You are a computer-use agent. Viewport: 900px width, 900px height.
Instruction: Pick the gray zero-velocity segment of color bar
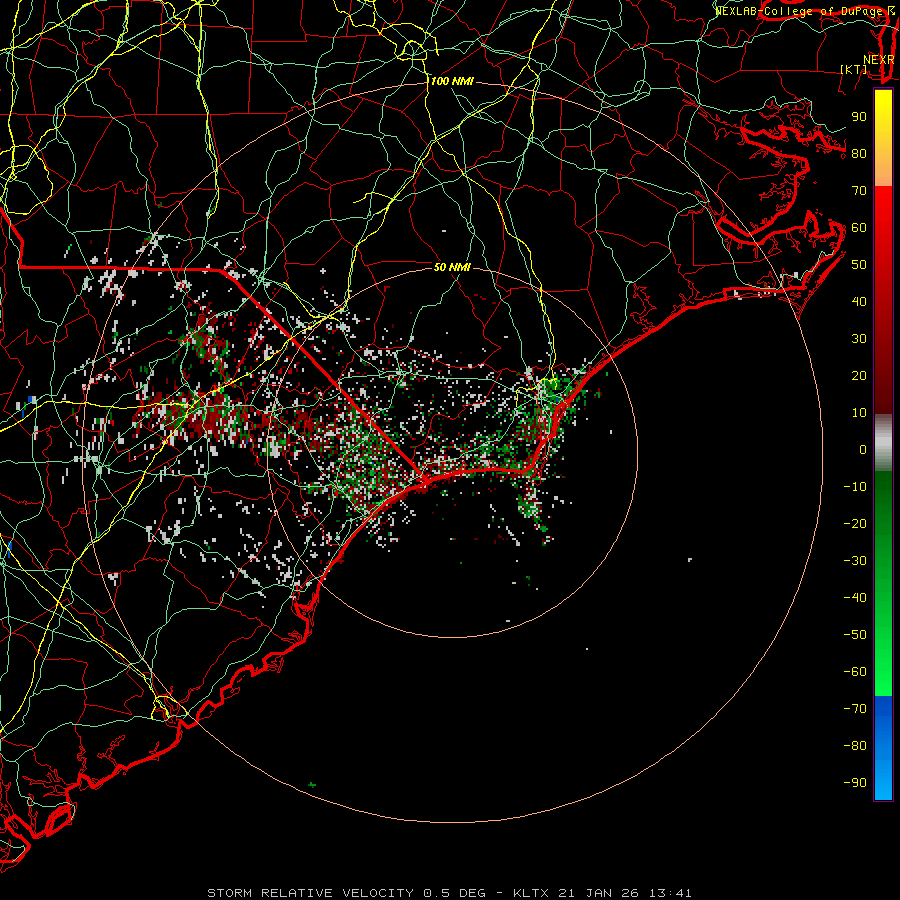[883, 443]
